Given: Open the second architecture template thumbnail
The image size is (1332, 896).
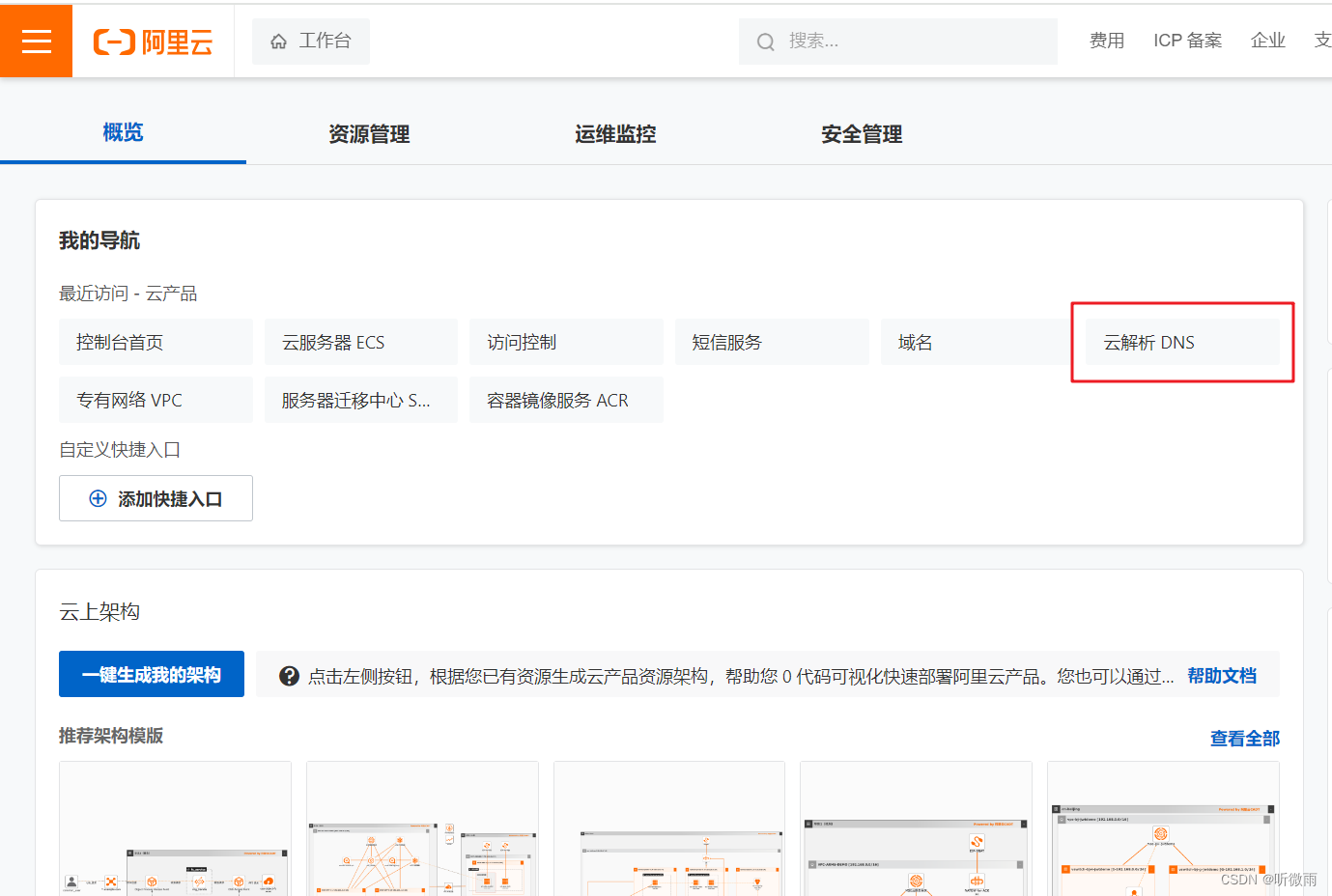Looking at the screenshot, I should coord(422,828).
